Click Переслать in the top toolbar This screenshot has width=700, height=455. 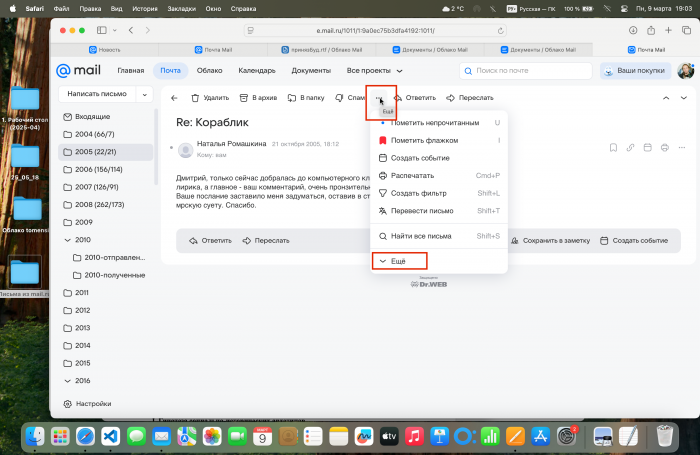coord(470,98)
